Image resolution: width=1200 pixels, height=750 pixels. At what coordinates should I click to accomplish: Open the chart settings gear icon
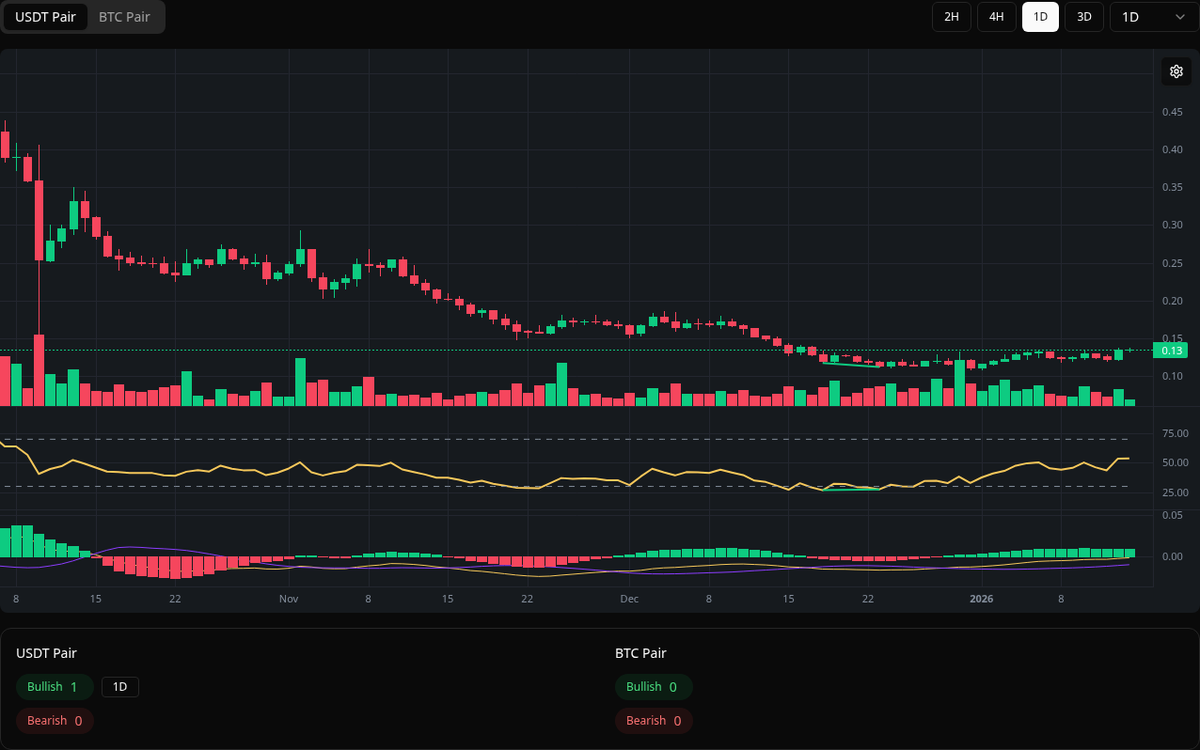tap(1176, 71)
